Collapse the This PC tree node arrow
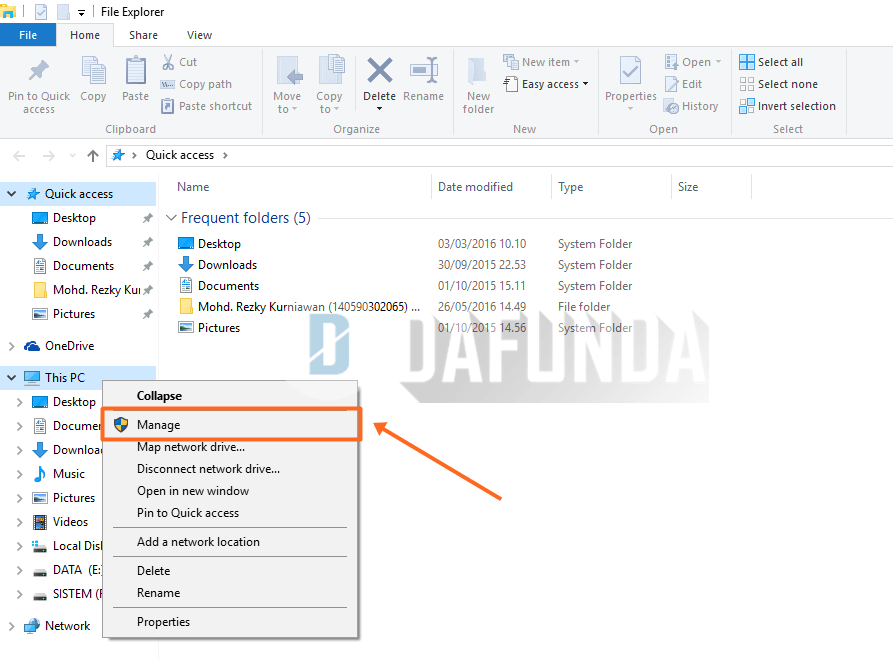The width and height of the screenshot is (893, 660). coord(11,378)
